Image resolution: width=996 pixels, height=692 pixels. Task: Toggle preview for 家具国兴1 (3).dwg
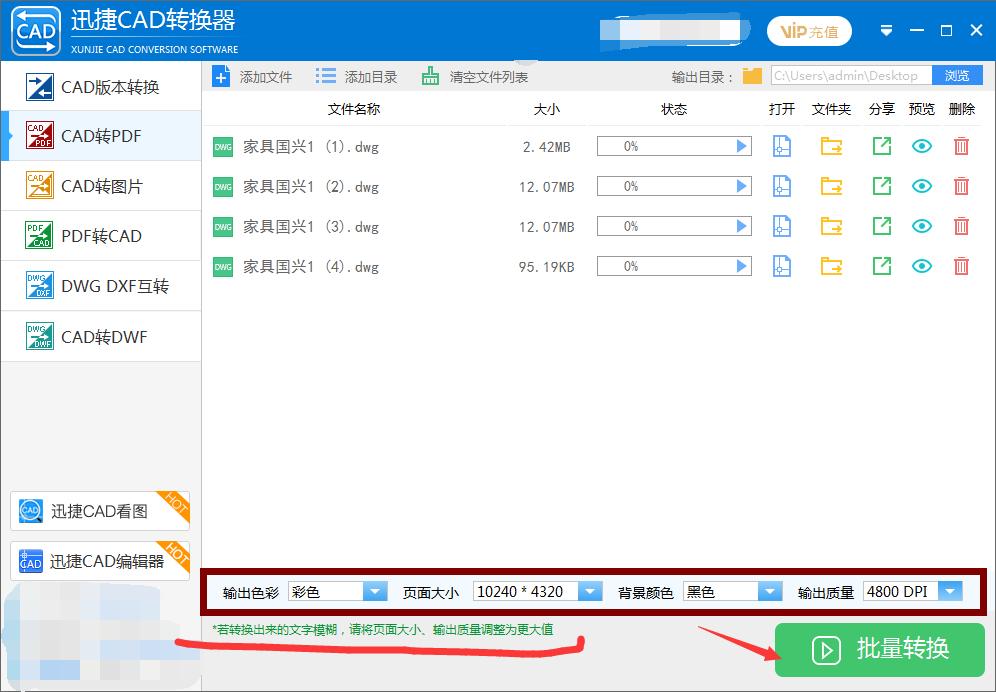921,226
